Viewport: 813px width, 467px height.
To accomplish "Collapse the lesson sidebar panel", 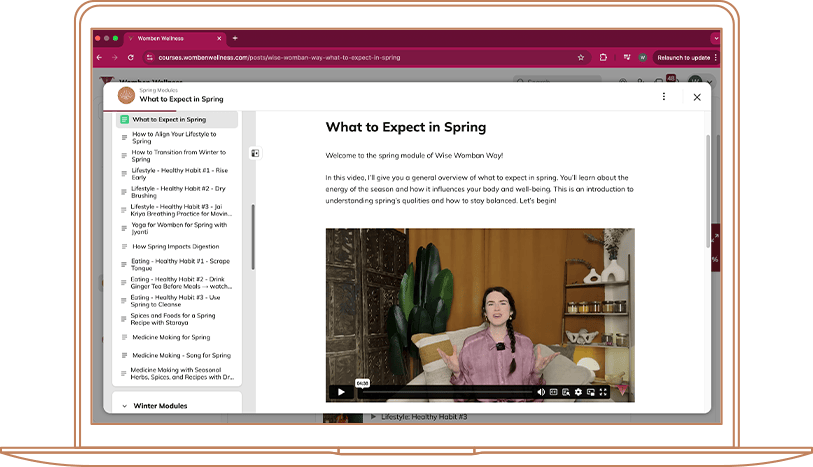I will pos(255,153).
